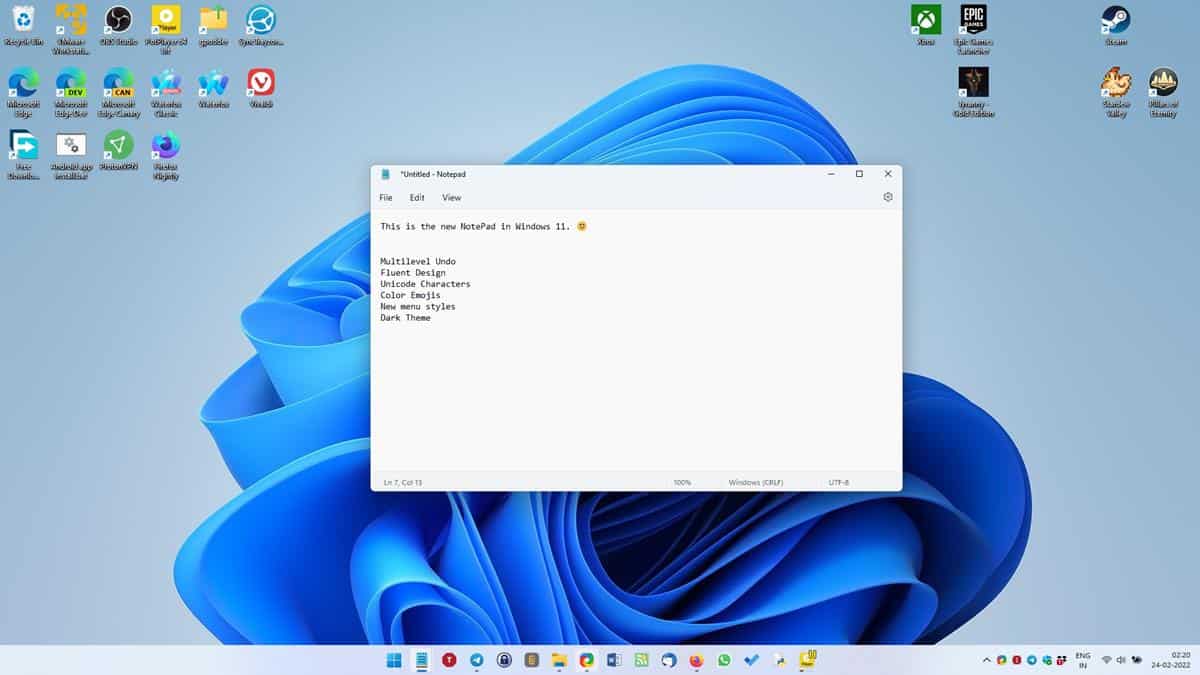
Task: Open the Edit menu in Notepad
Action: (416, 198)
